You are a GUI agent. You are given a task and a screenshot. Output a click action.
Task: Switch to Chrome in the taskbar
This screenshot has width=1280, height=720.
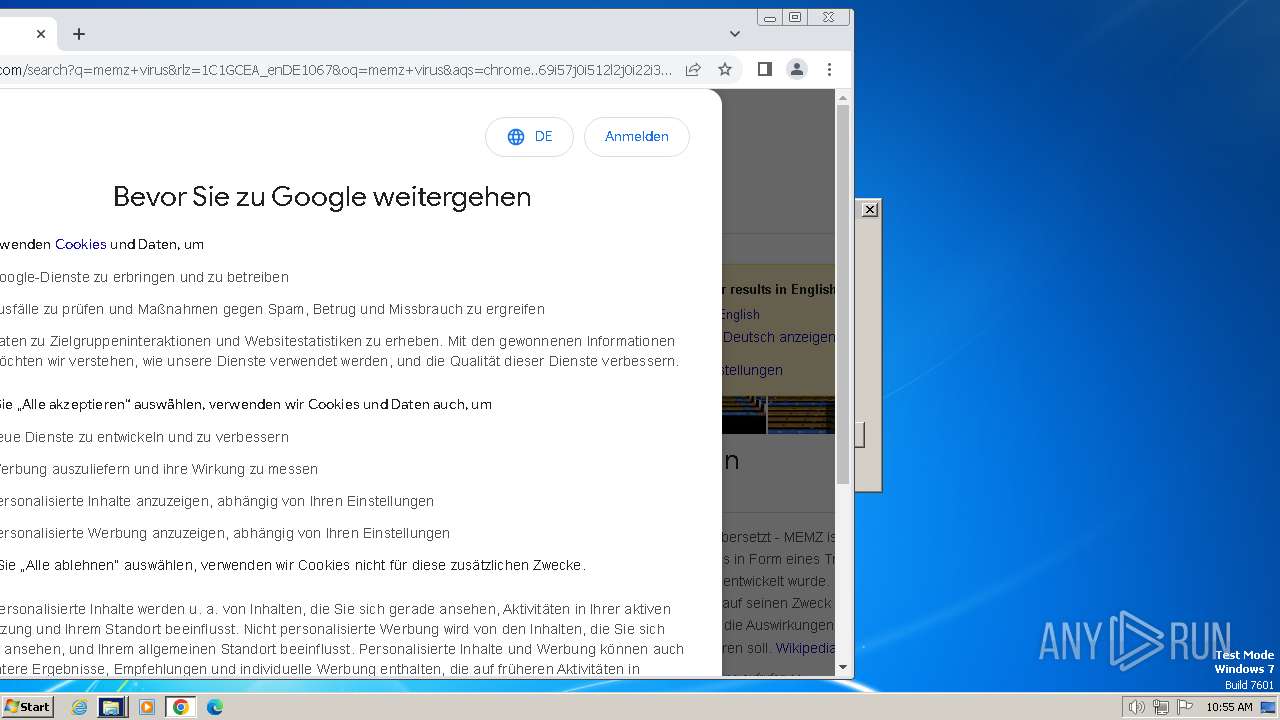tap(181, 707)
